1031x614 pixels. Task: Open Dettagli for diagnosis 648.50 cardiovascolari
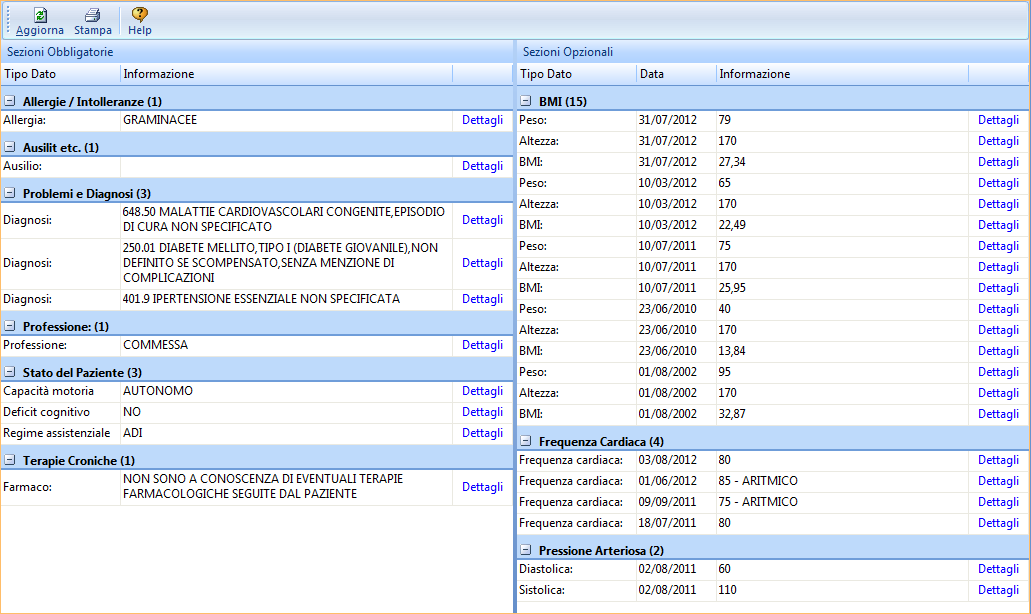pos(482,220)
